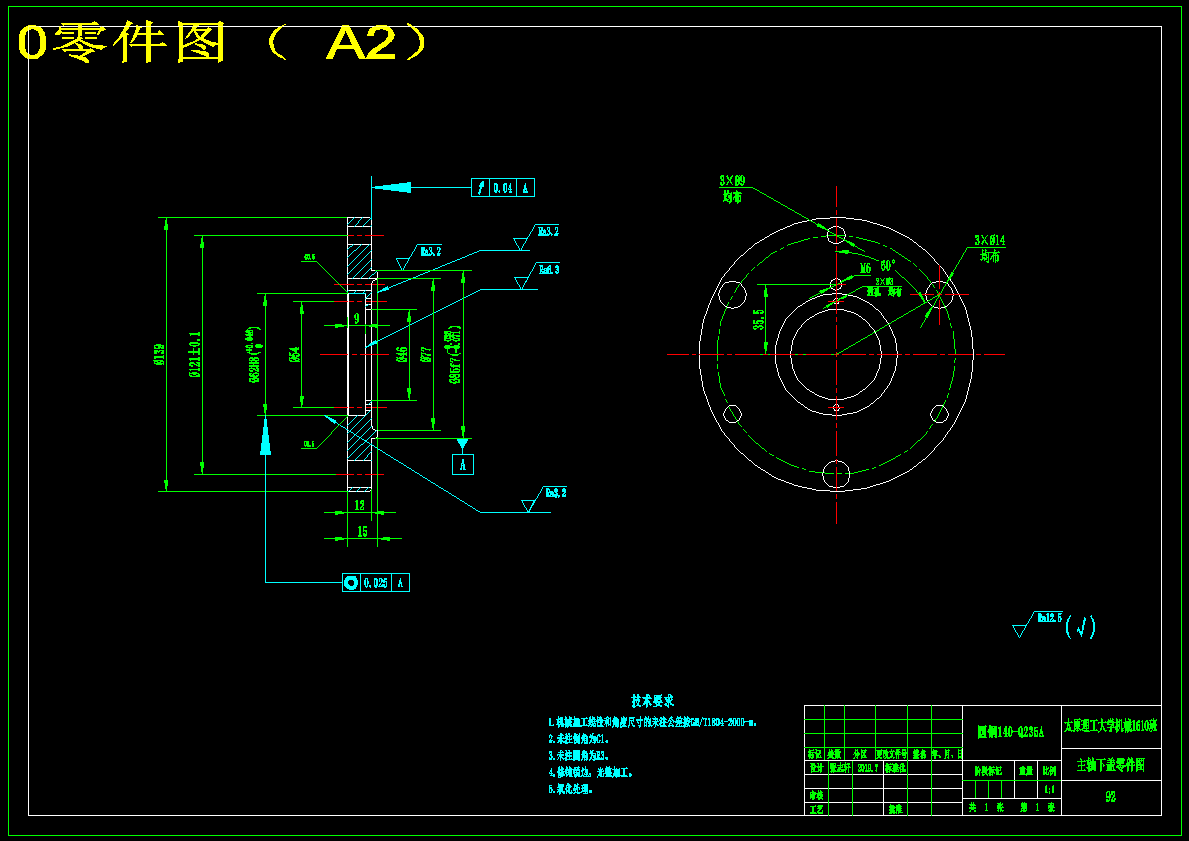The width and height of the screenshot is (1189, 841).
Task: Select the "3×Ø9 均布" hole callout
Action: click(x=733, y=189)
